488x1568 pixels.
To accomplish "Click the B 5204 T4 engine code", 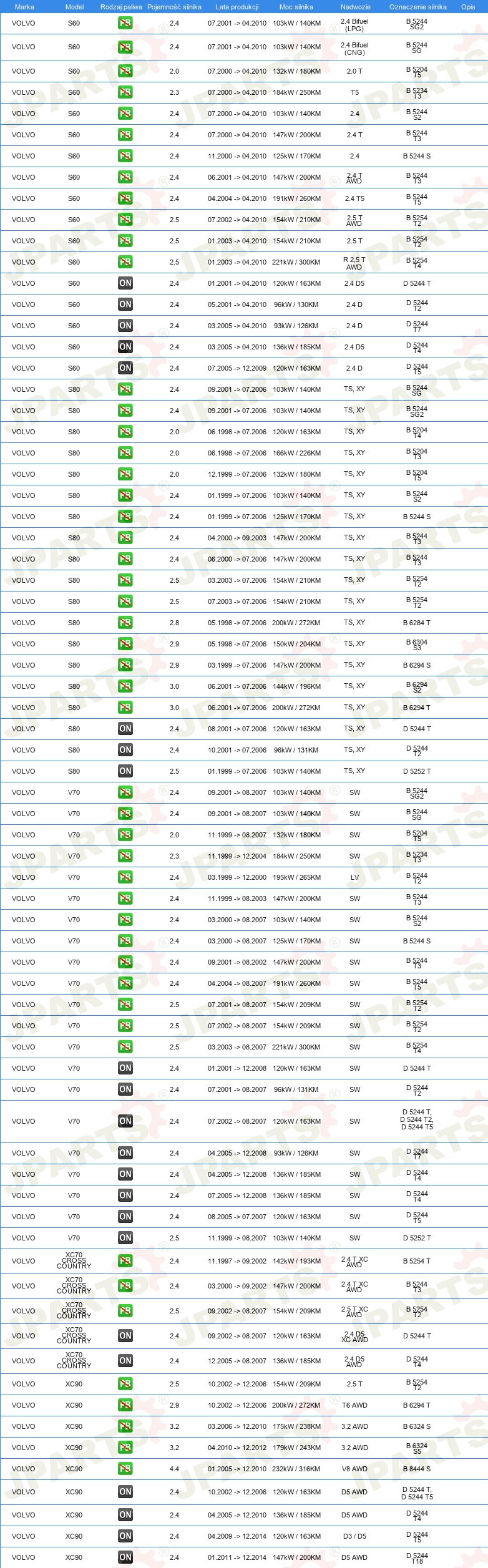I will tap(417, 432).
